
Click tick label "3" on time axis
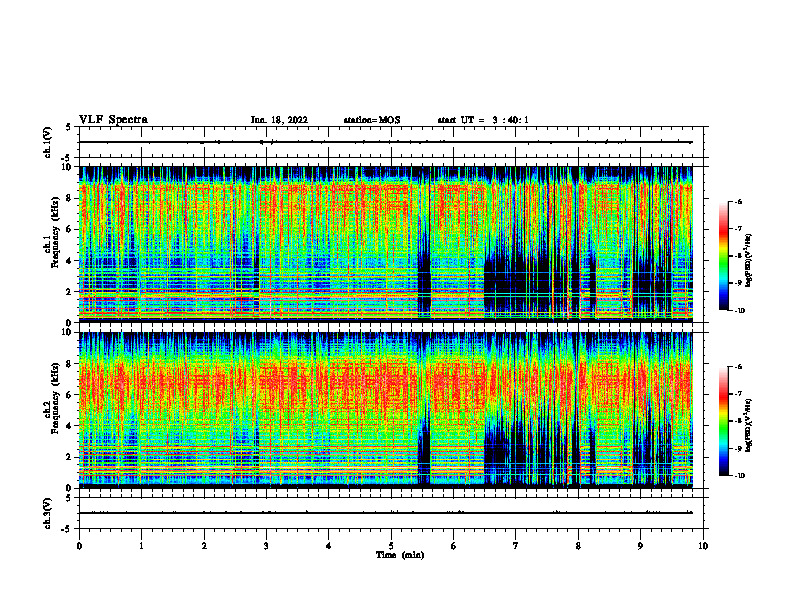click(266, 546)
